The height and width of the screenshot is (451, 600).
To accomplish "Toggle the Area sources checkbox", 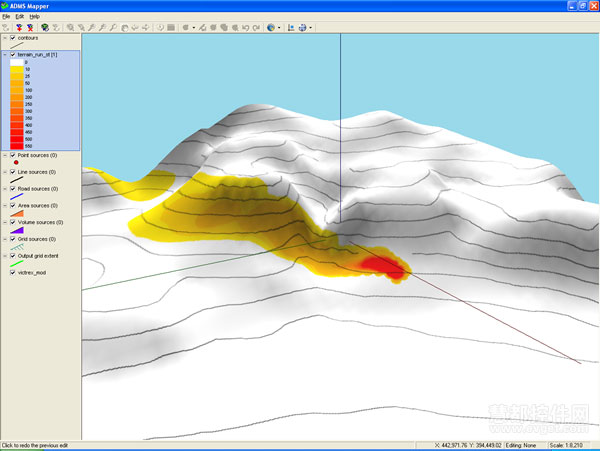I will (x=13, y=206).
